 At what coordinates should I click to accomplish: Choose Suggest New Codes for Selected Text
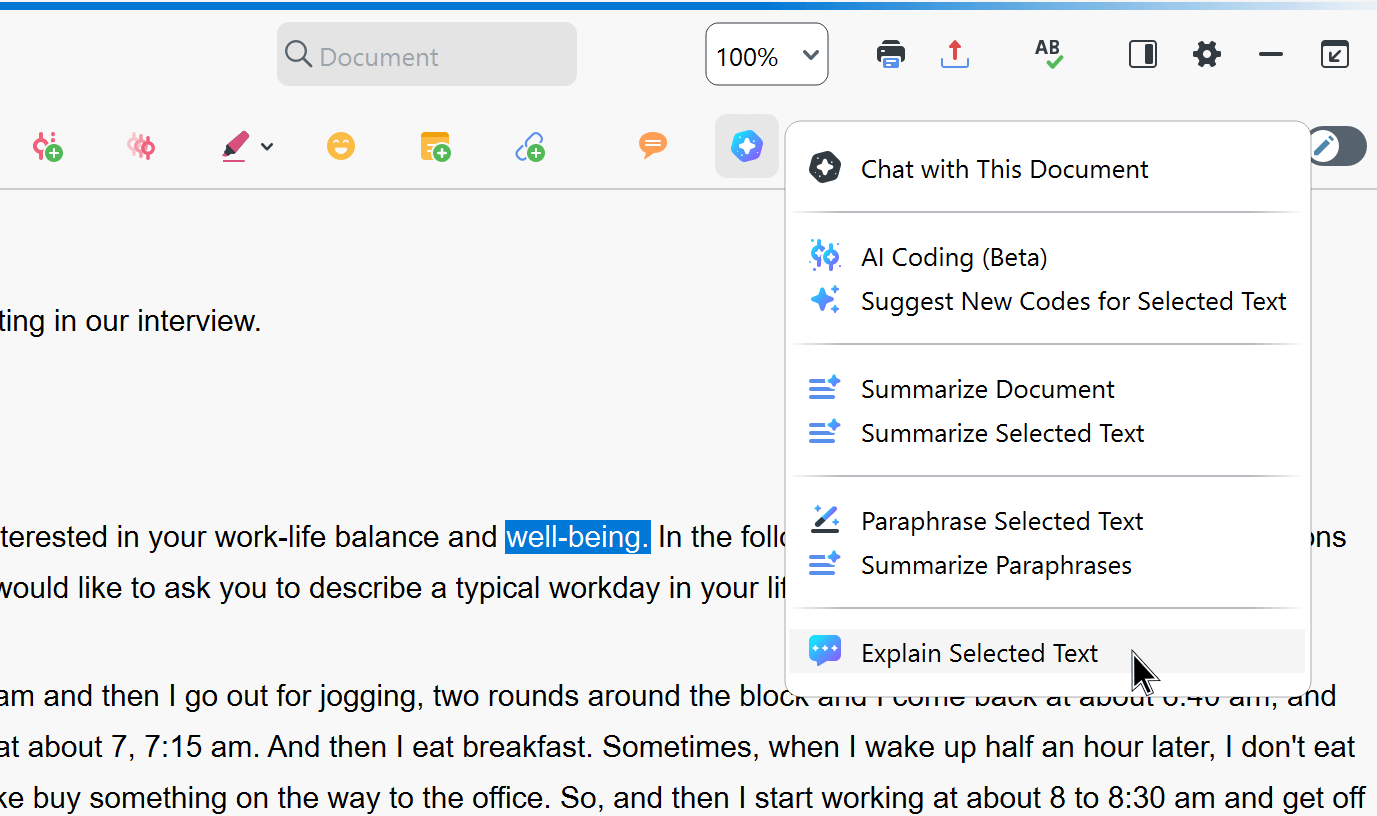1073,300
